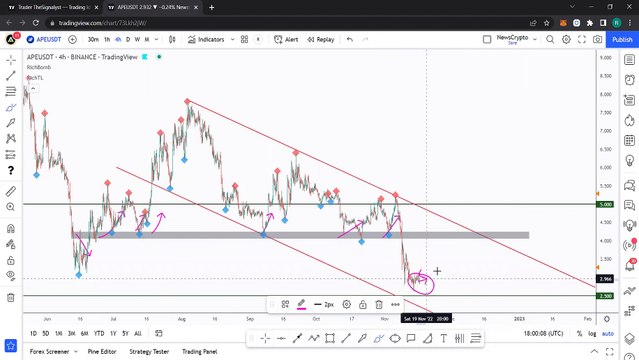Remove drawings with sidebar trash icon
Viewport: 639px width, 360px height.
tap(11, 297)
